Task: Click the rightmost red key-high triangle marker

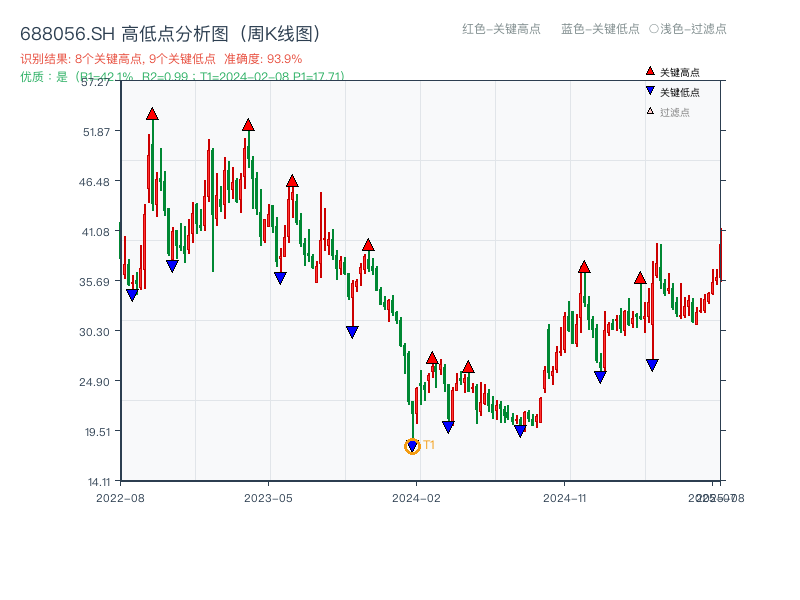Action: (640, 279)
